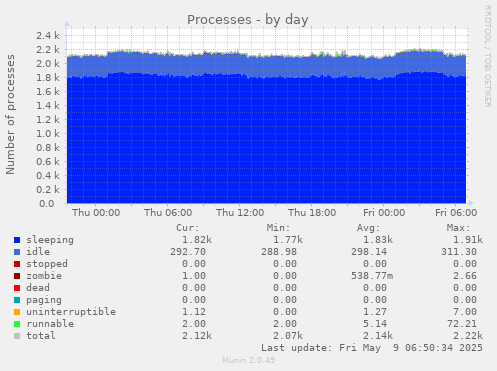
Task: Click total current value 2.12k
Action: [197, 336]
